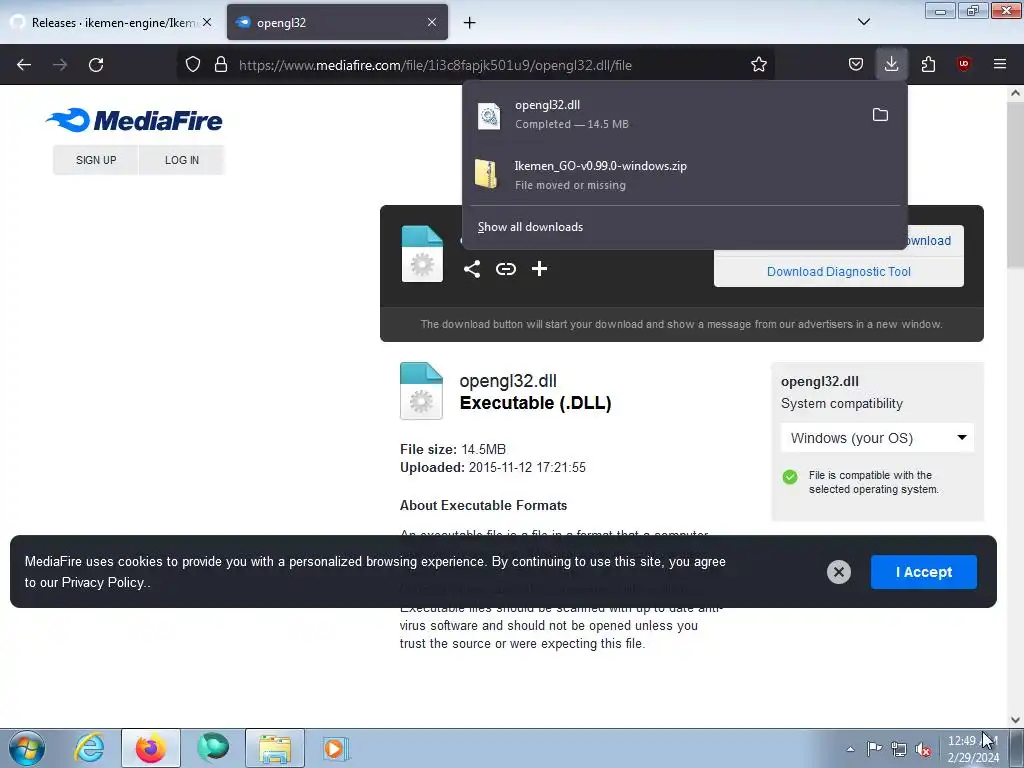The image size is (1024, 768).
Task: Accept cookies with I Accept
Action: (x=923, y=572)
